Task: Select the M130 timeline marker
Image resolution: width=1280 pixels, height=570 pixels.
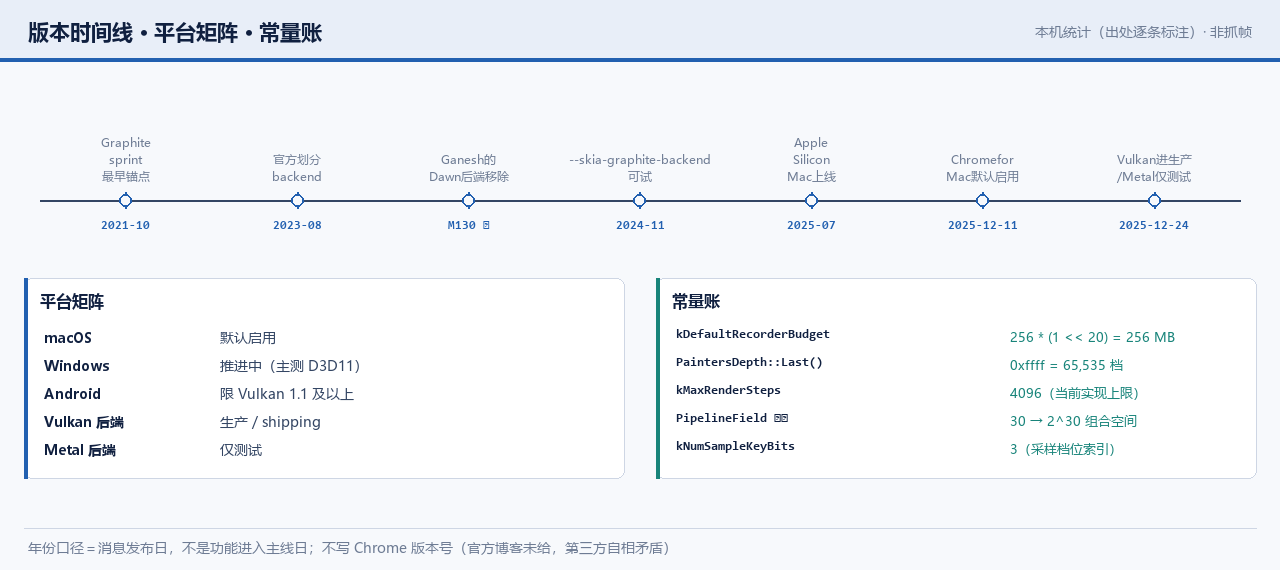Action: tap(468, 201)
